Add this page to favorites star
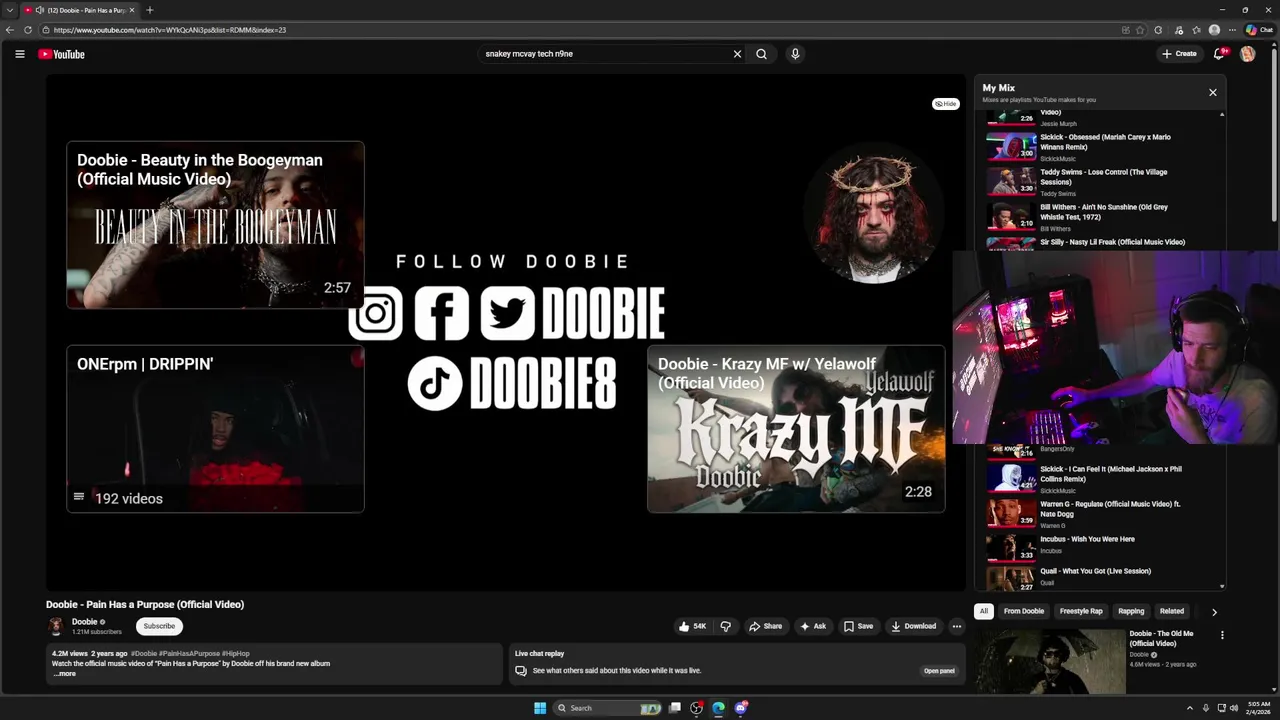Screen dimensions: 1280x720 tap(1140, 30)
